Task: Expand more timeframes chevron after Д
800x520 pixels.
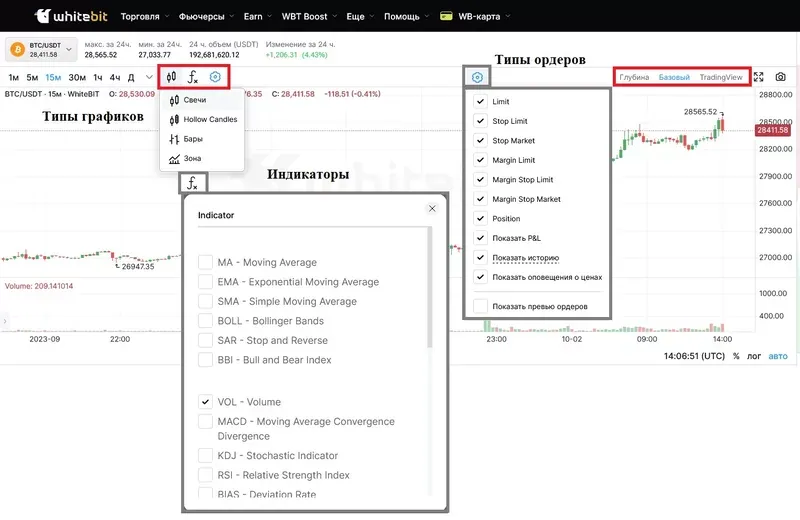Action: point(149,77)
